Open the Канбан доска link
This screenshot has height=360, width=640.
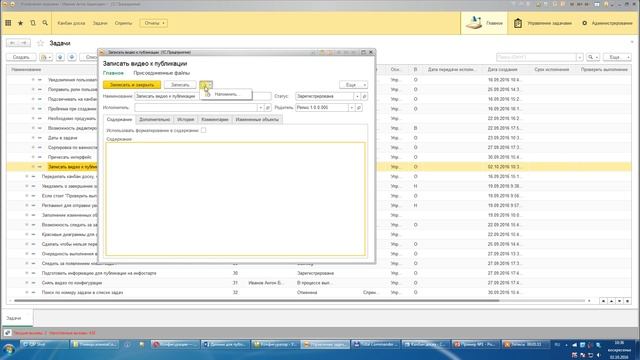(71, 23)
